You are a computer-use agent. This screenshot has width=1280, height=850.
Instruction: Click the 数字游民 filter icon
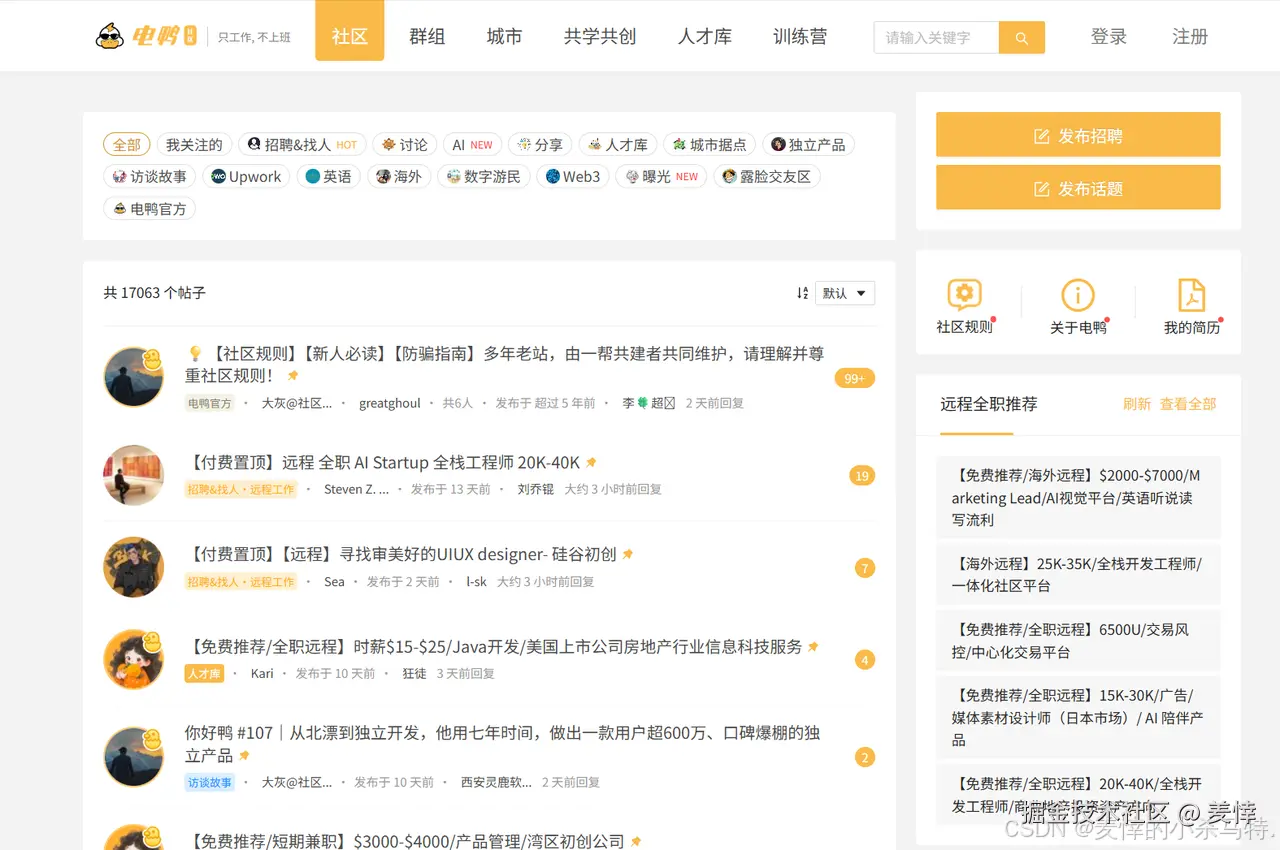point(455,176)
